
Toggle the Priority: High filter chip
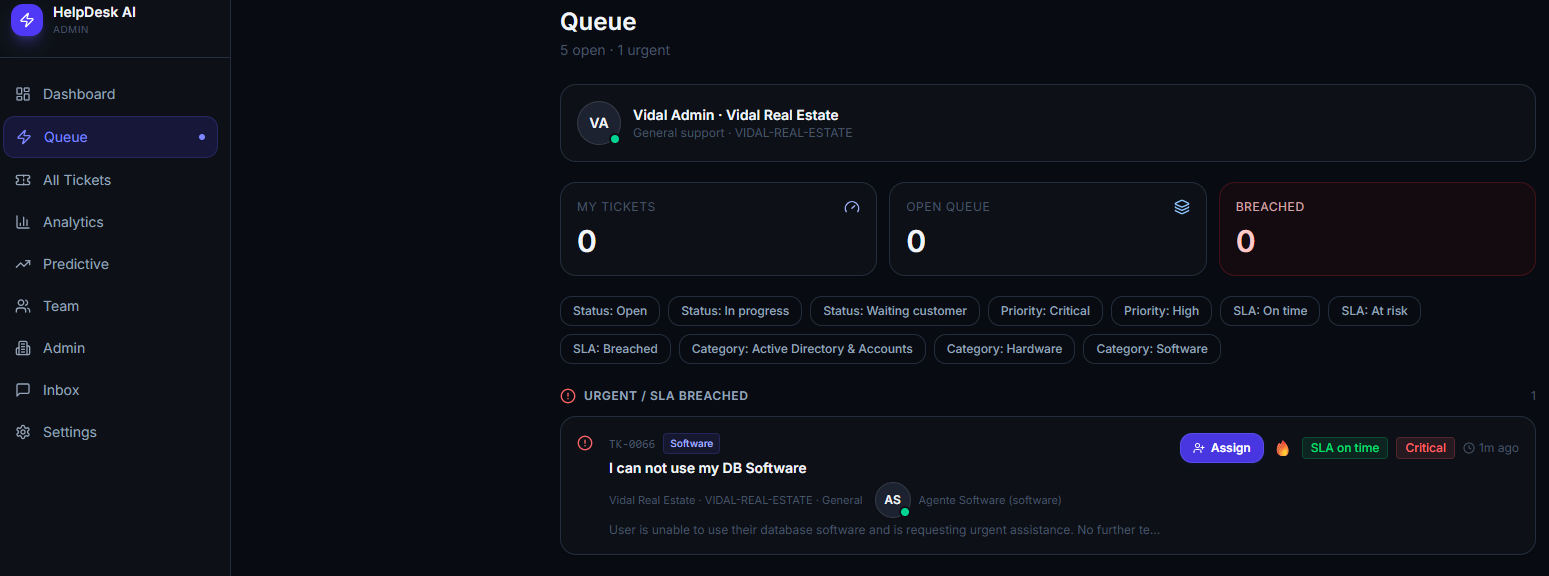click(1161, 311)
